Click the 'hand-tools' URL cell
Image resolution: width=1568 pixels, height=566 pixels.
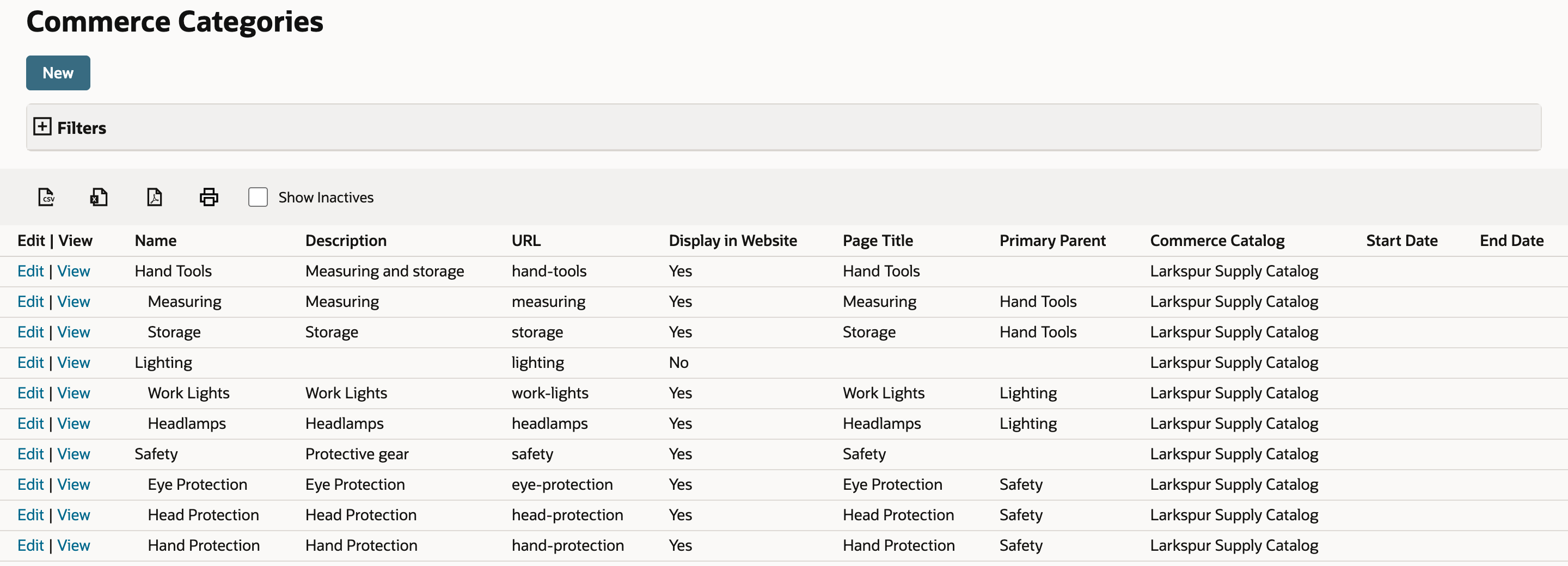(x=549, y=272)
